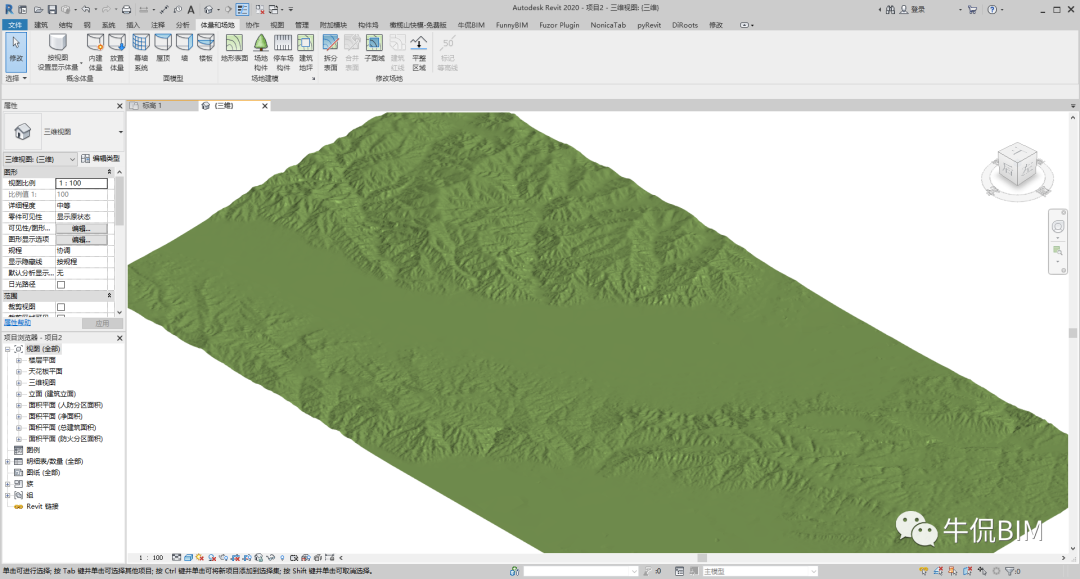Click the 视图比例 1:100 scale field
Image resolution: width=1080 pixels, height=579 pixels.
[x=81, y=183]
